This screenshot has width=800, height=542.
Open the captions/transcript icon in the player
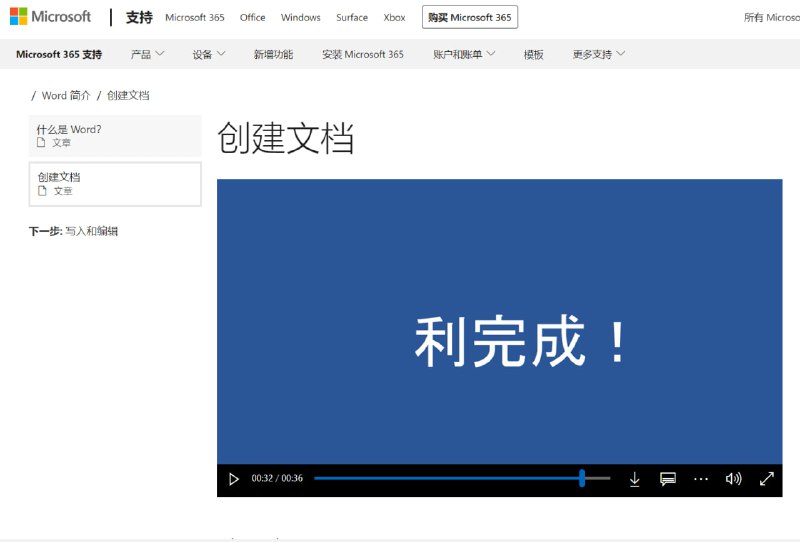[x=668, y=479]
